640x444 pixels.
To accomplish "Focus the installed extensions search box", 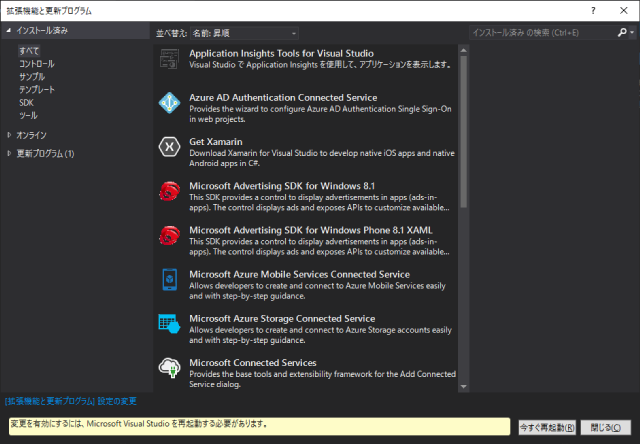I will coord(543,33).
